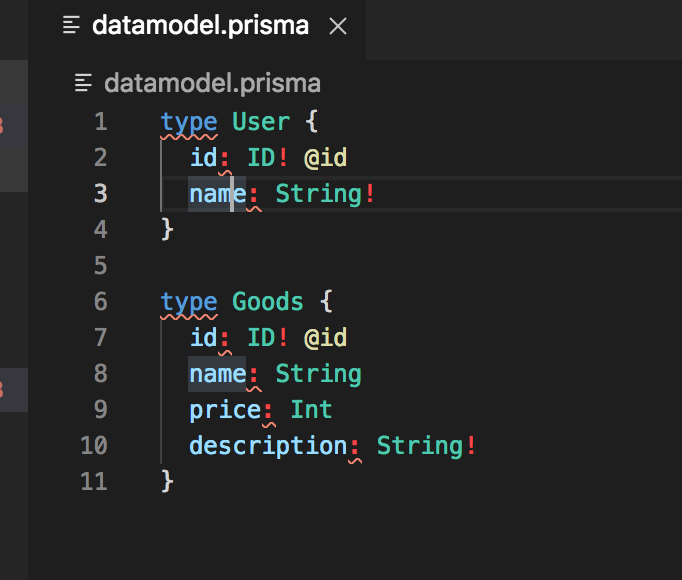Close the datamodel.prisma editor tab
Screen dimensions: 682x580
pos(338,27)
